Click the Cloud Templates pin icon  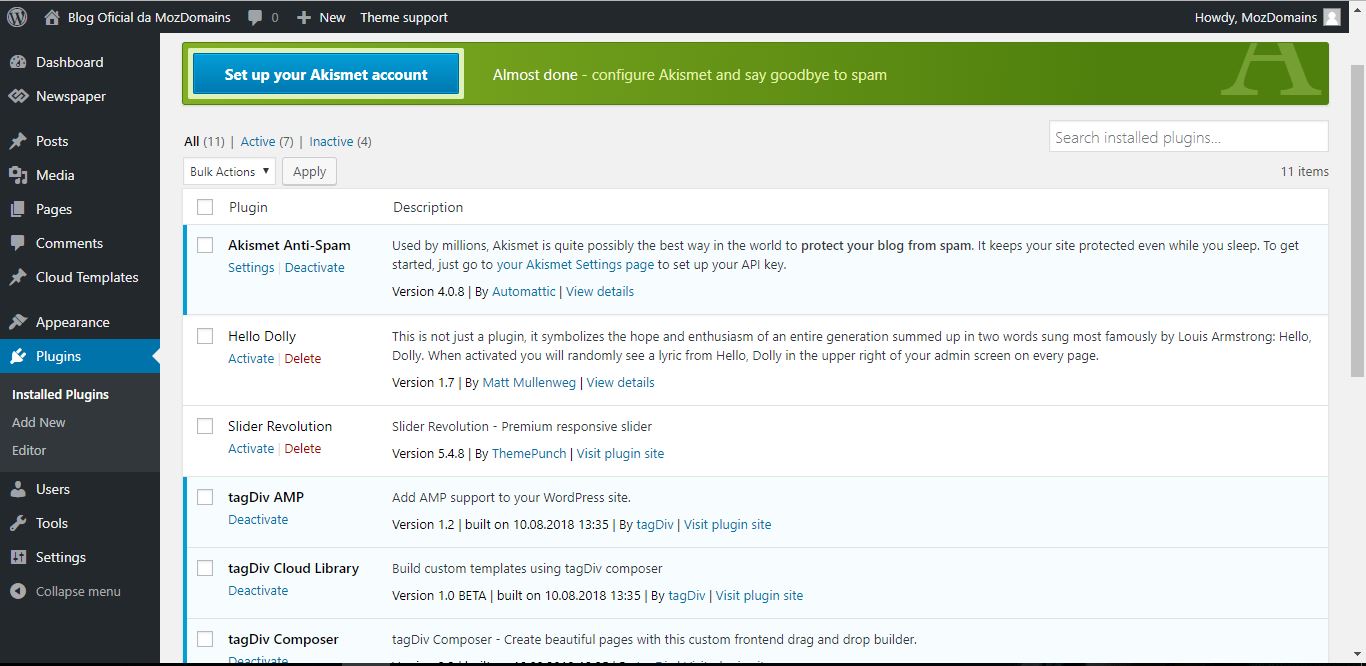18,277
